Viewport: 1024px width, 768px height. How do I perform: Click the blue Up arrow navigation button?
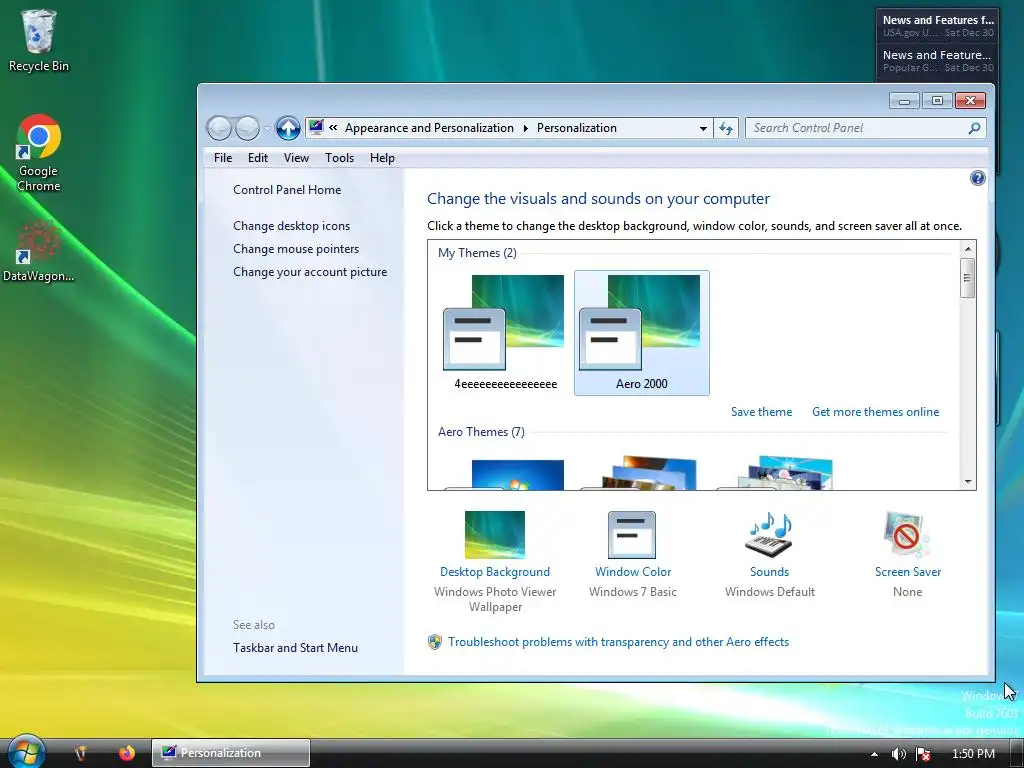tap(287, 128)
